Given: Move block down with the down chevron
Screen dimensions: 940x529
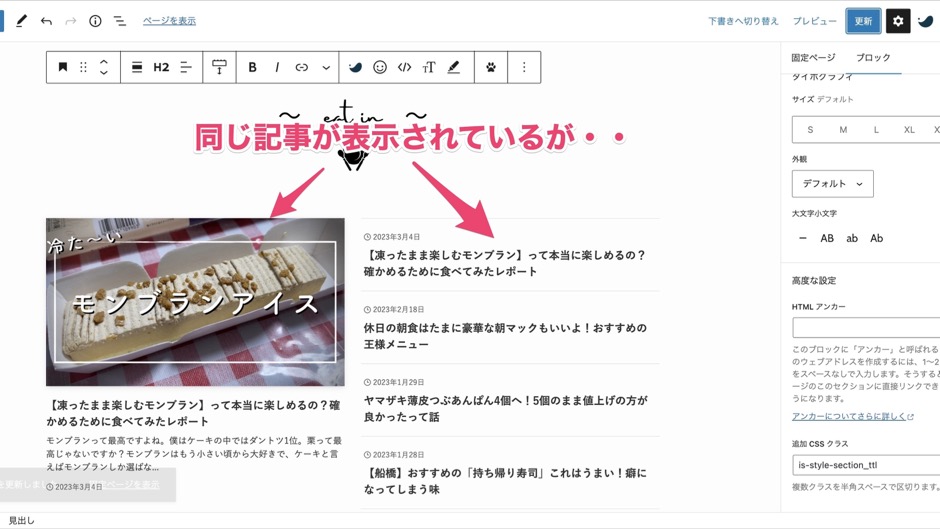Looking at the screenshot, I should point(104,73).
